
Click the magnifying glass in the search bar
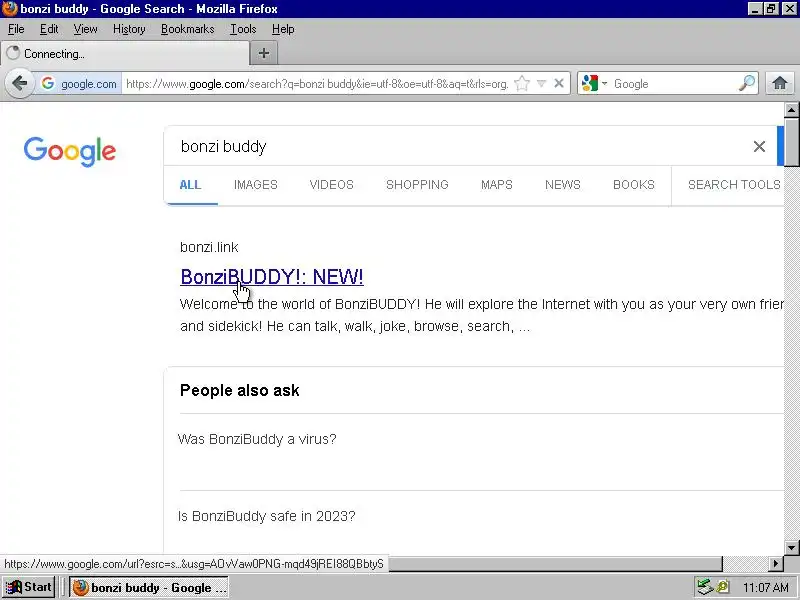pos(747,83)
